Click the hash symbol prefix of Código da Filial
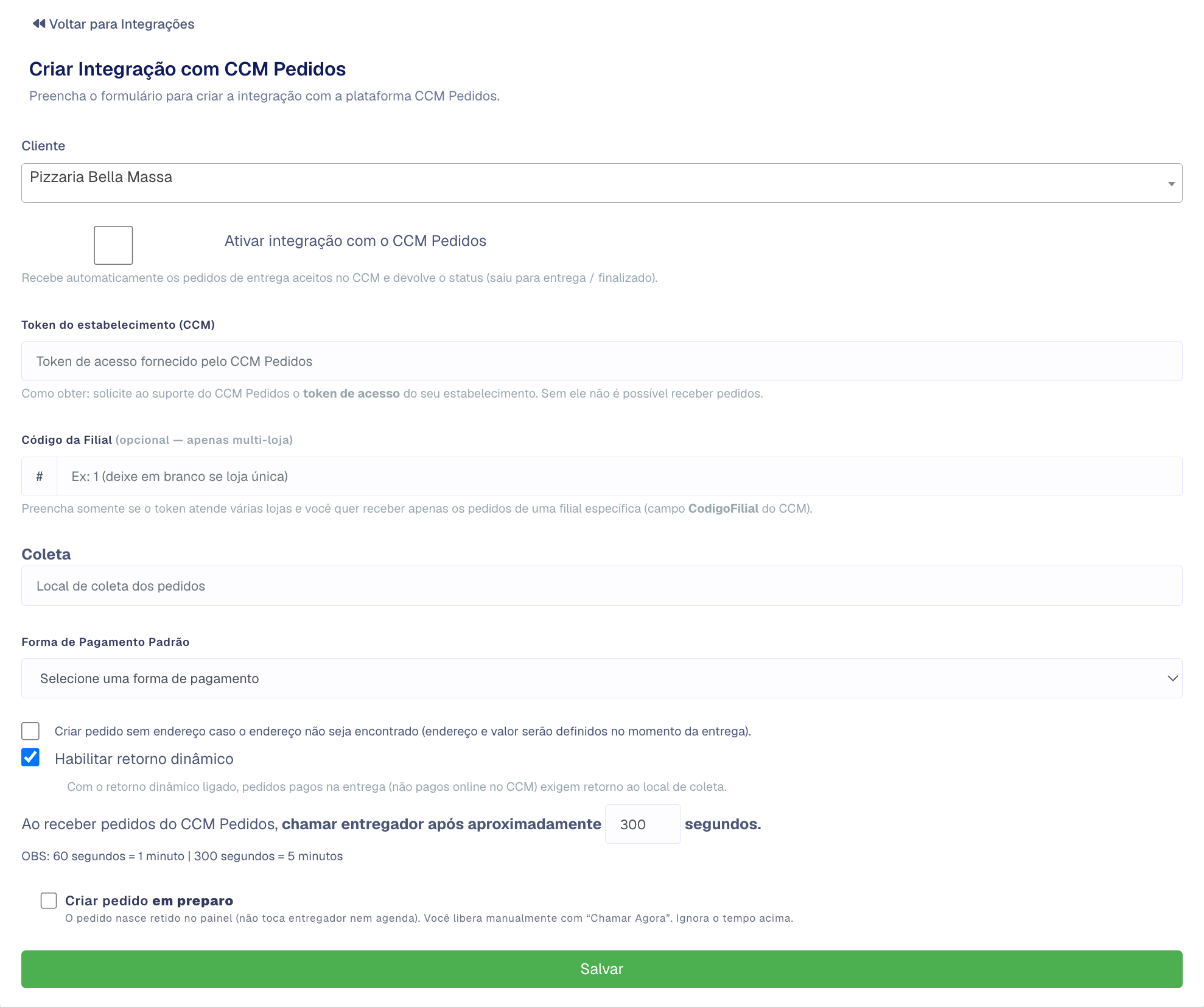The image size is (1204, 1007). [40, 476]
